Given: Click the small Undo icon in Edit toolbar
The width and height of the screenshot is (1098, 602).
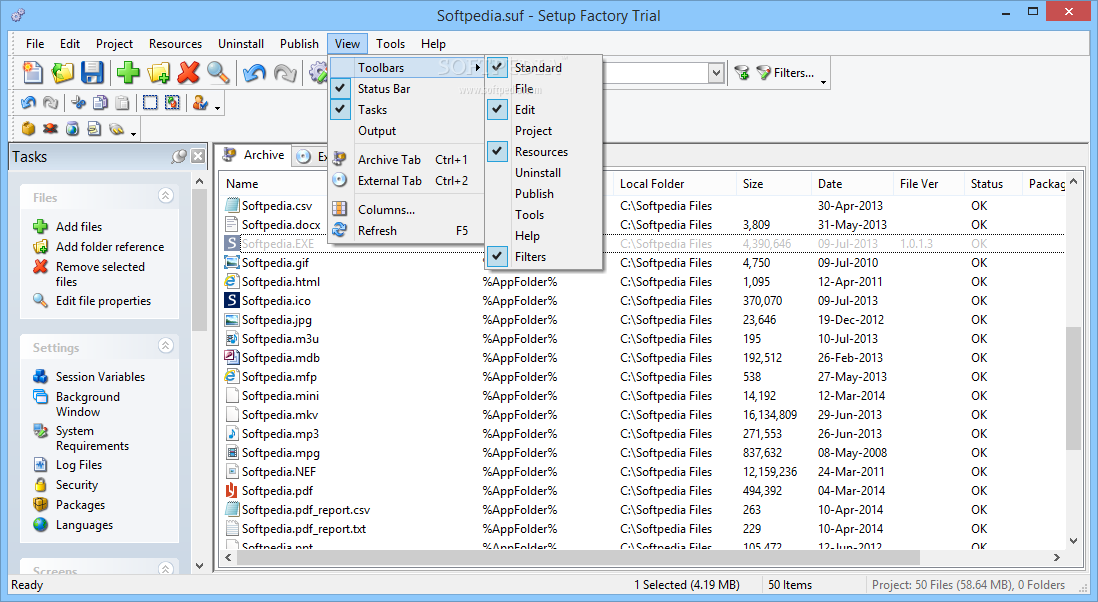Looking at the screenshot, I should [x=28, y=103].
